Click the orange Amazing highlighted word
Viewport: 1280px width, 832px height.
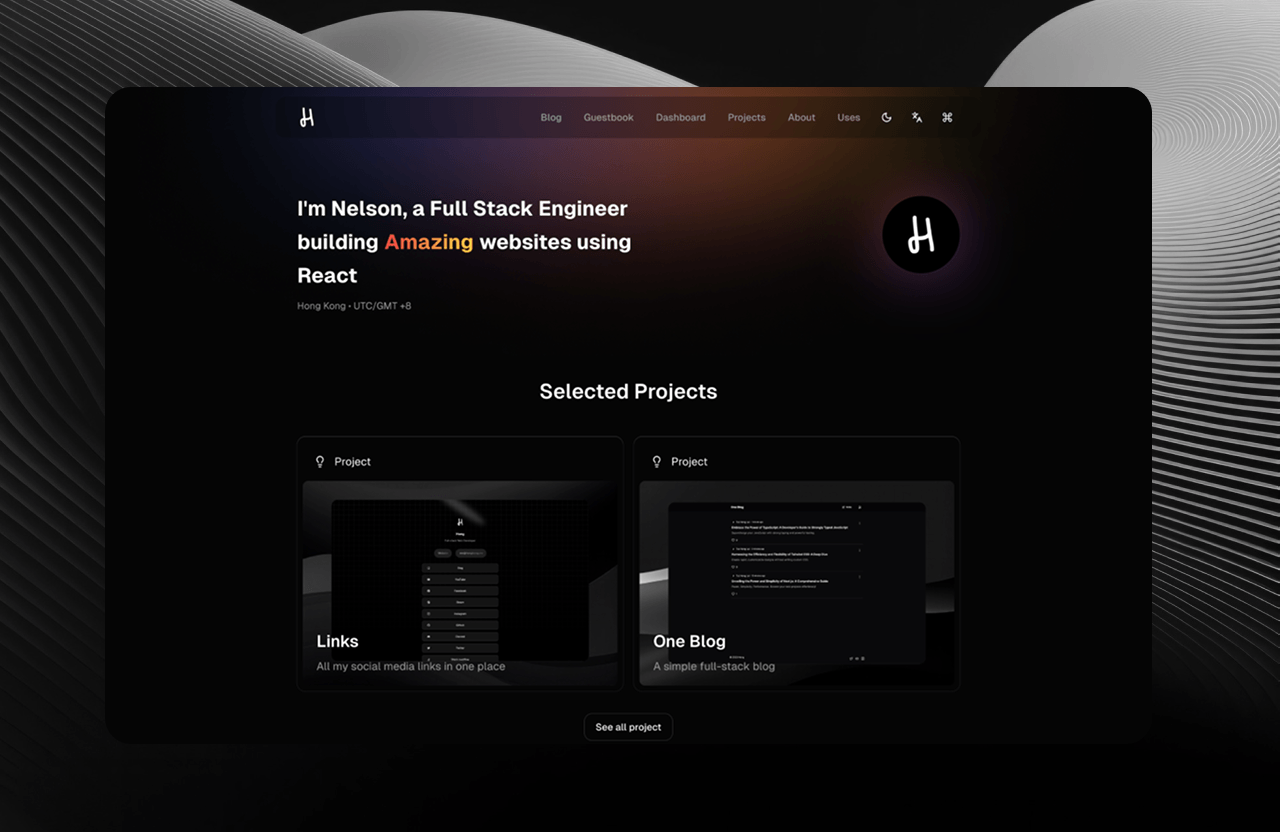(x=428, y=242)
